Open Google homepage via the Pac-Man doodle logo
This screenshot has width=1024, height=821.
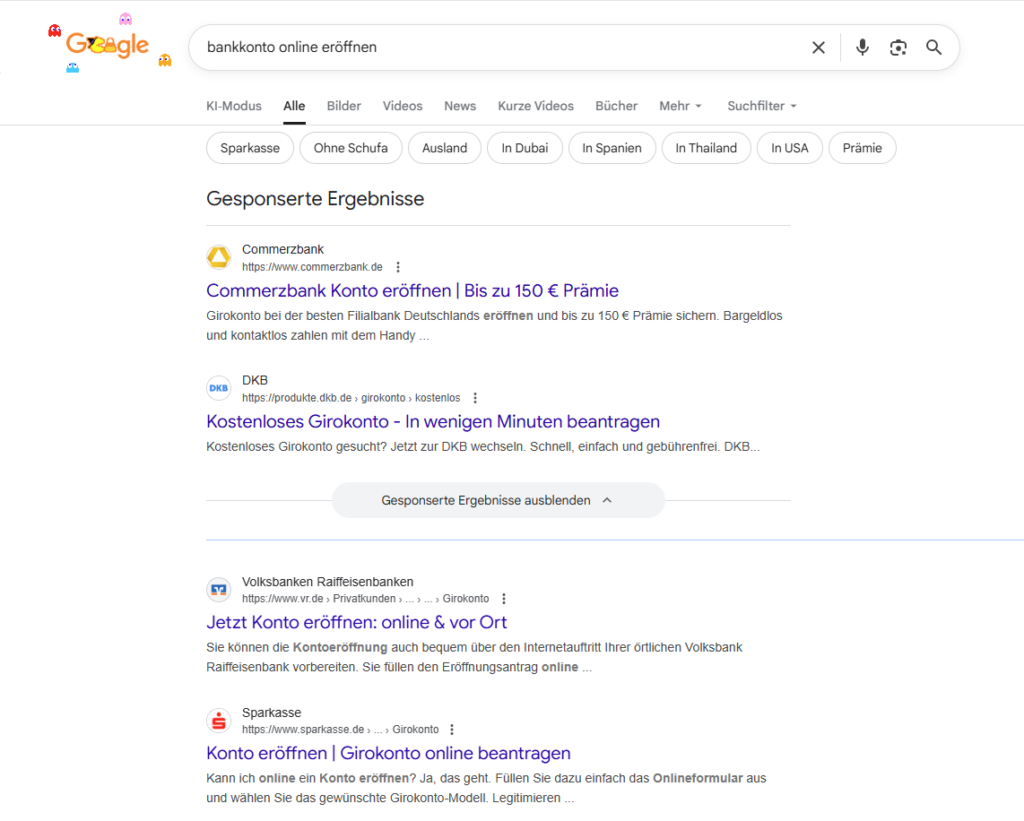pos(107,43)
